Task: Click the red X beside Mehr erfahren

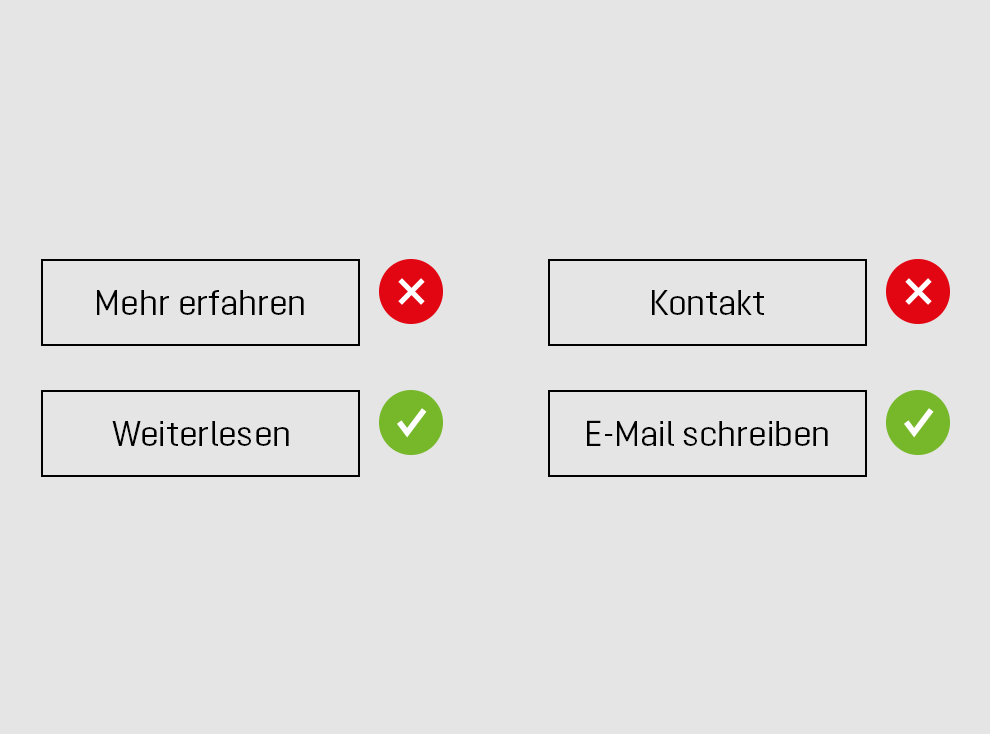Action: click(411, 291)
